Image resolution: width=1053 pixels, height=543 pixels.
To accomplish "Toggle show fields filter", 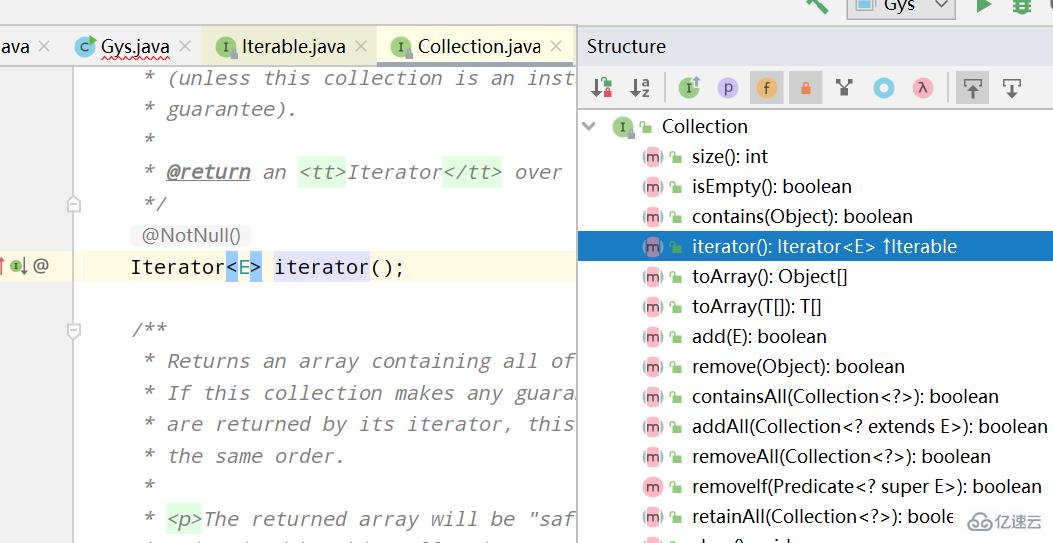I will [x=766, y=88].
